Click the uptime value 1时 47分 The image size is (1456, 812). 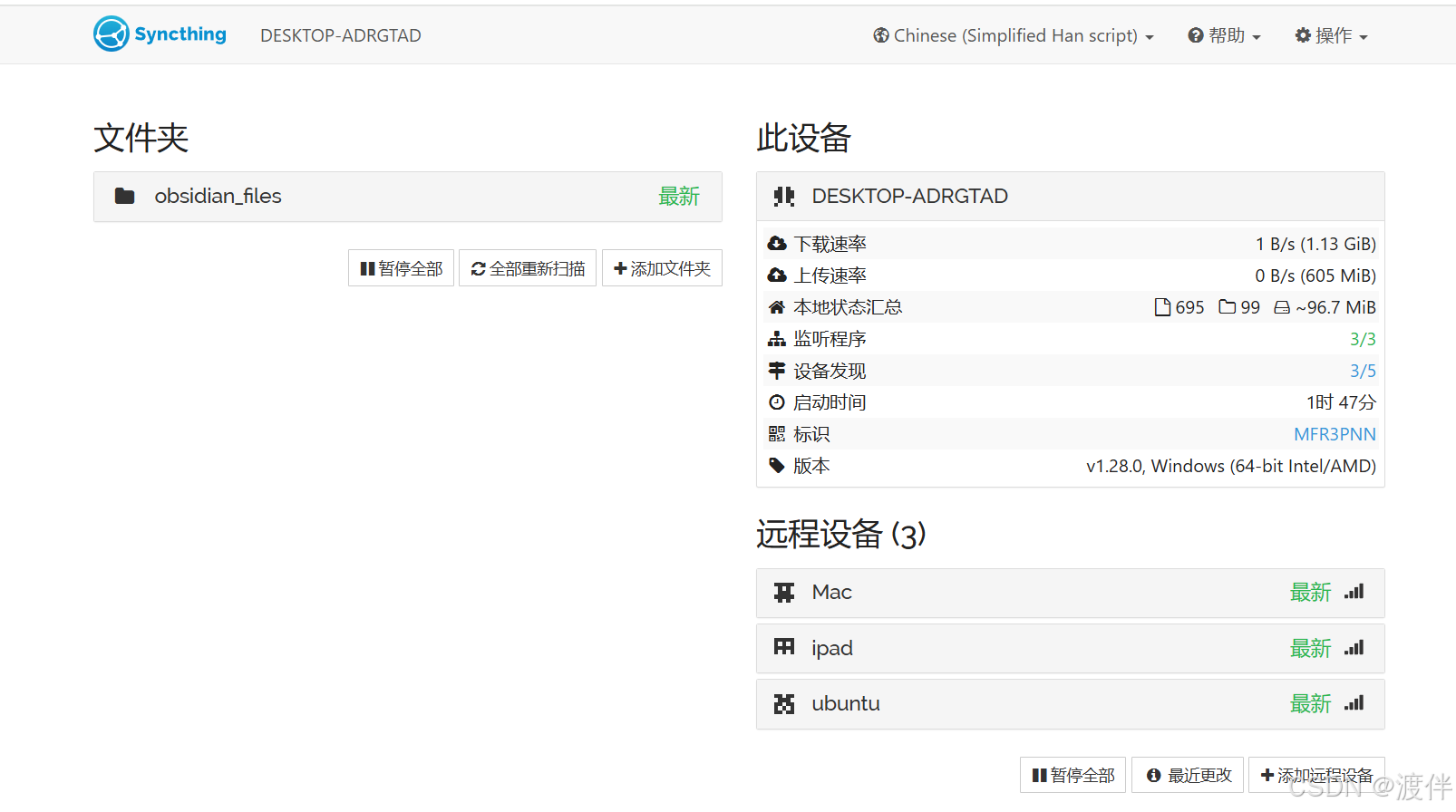1341,402
